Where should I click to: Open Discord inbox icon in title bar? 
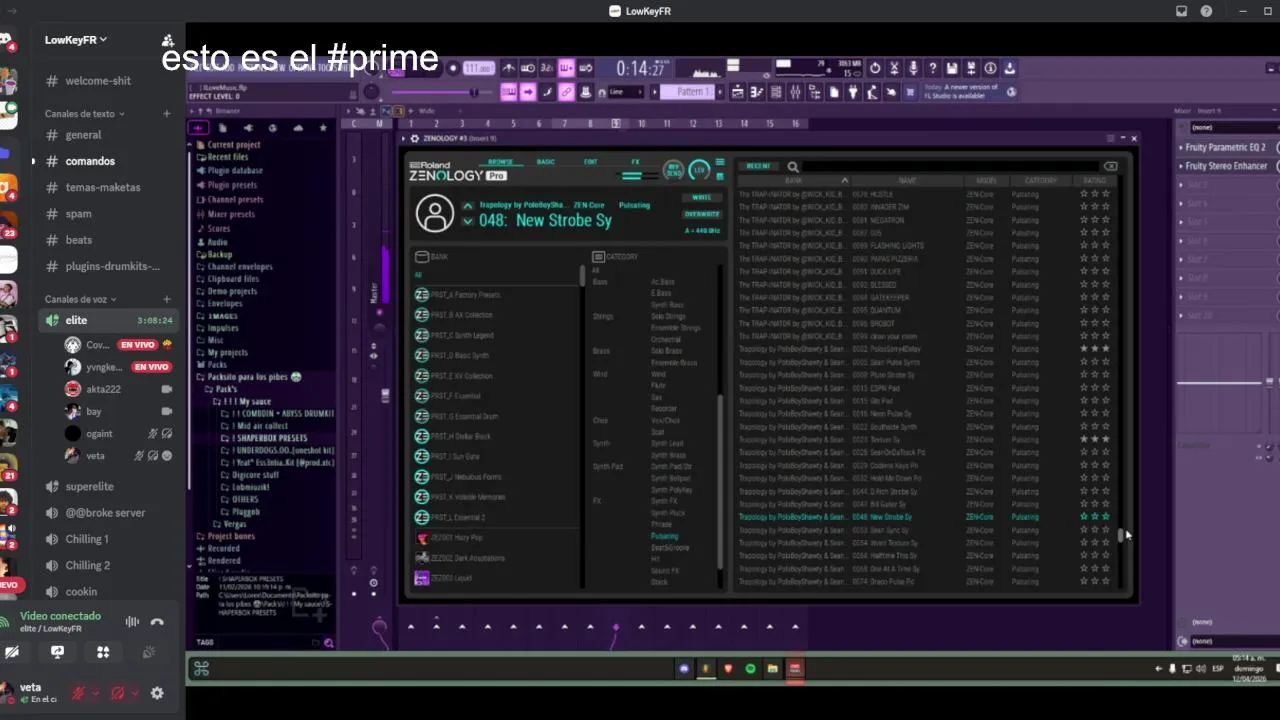[1181, 11]
